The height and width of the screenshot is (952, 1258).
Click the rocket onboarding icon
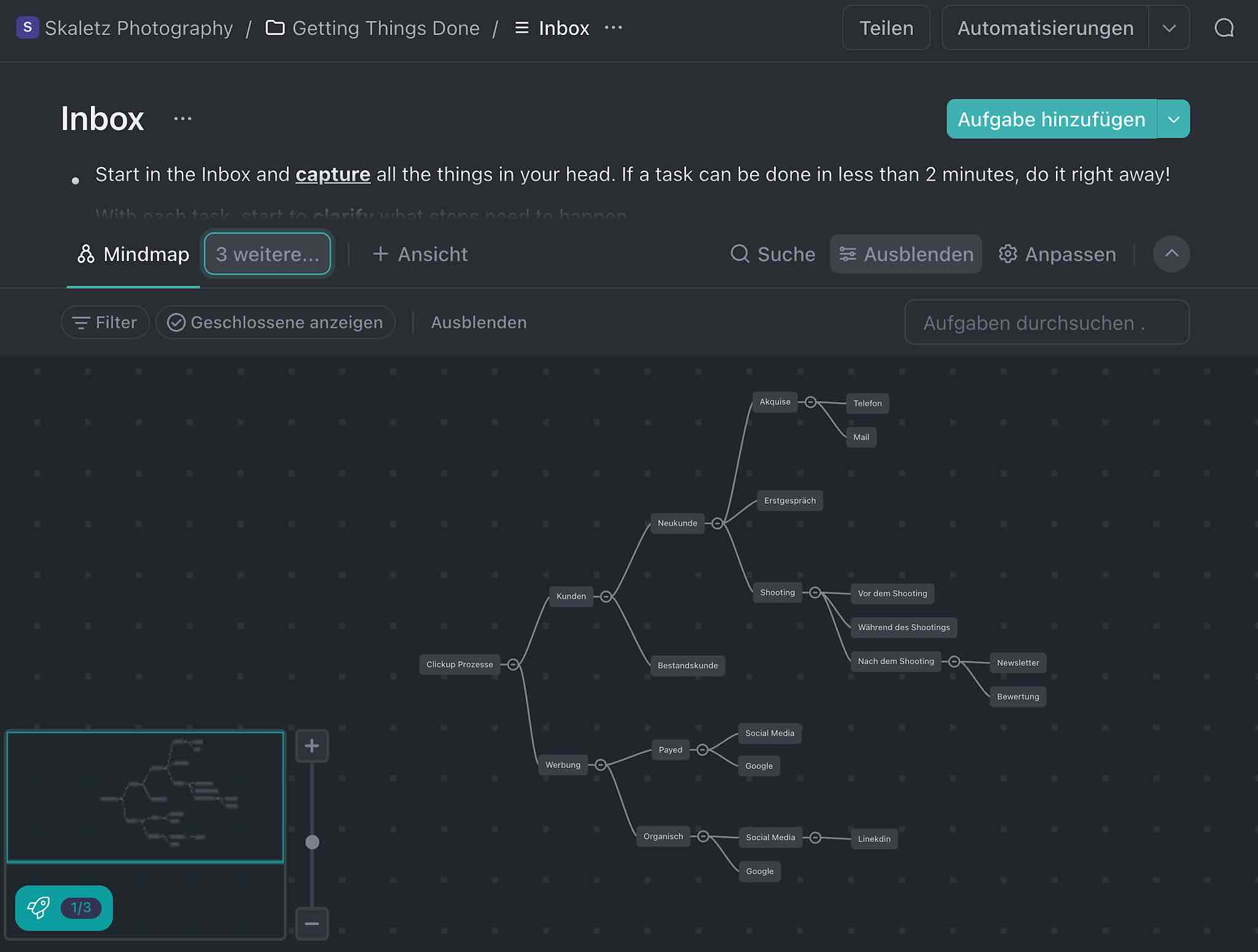39,907
